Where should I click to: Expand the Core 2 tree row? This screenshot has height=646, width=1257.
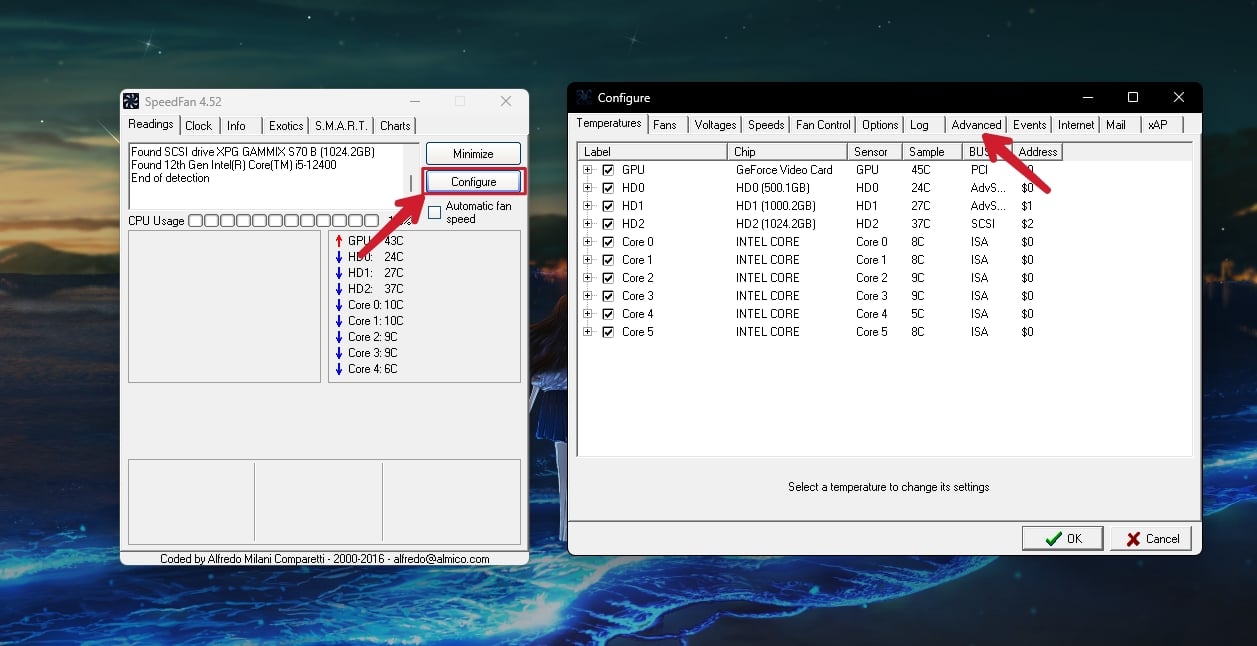(588, 278)
